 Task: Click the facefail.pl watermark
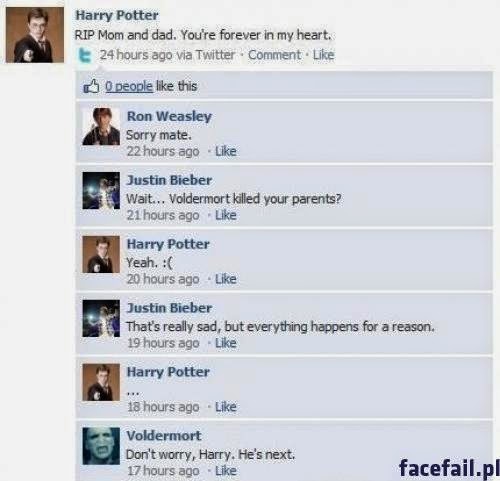(x=449, y=468)
